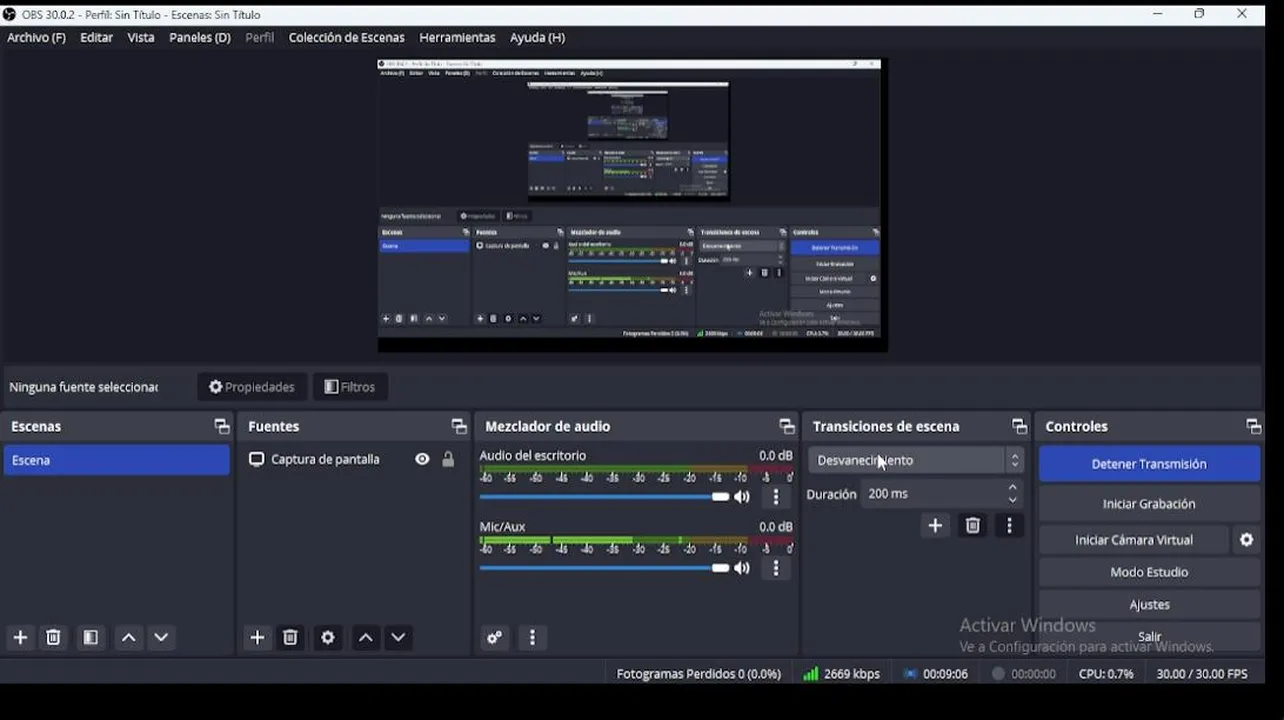
Task: Increase the Duración value with up arrow
Action: pos(1012,488)
